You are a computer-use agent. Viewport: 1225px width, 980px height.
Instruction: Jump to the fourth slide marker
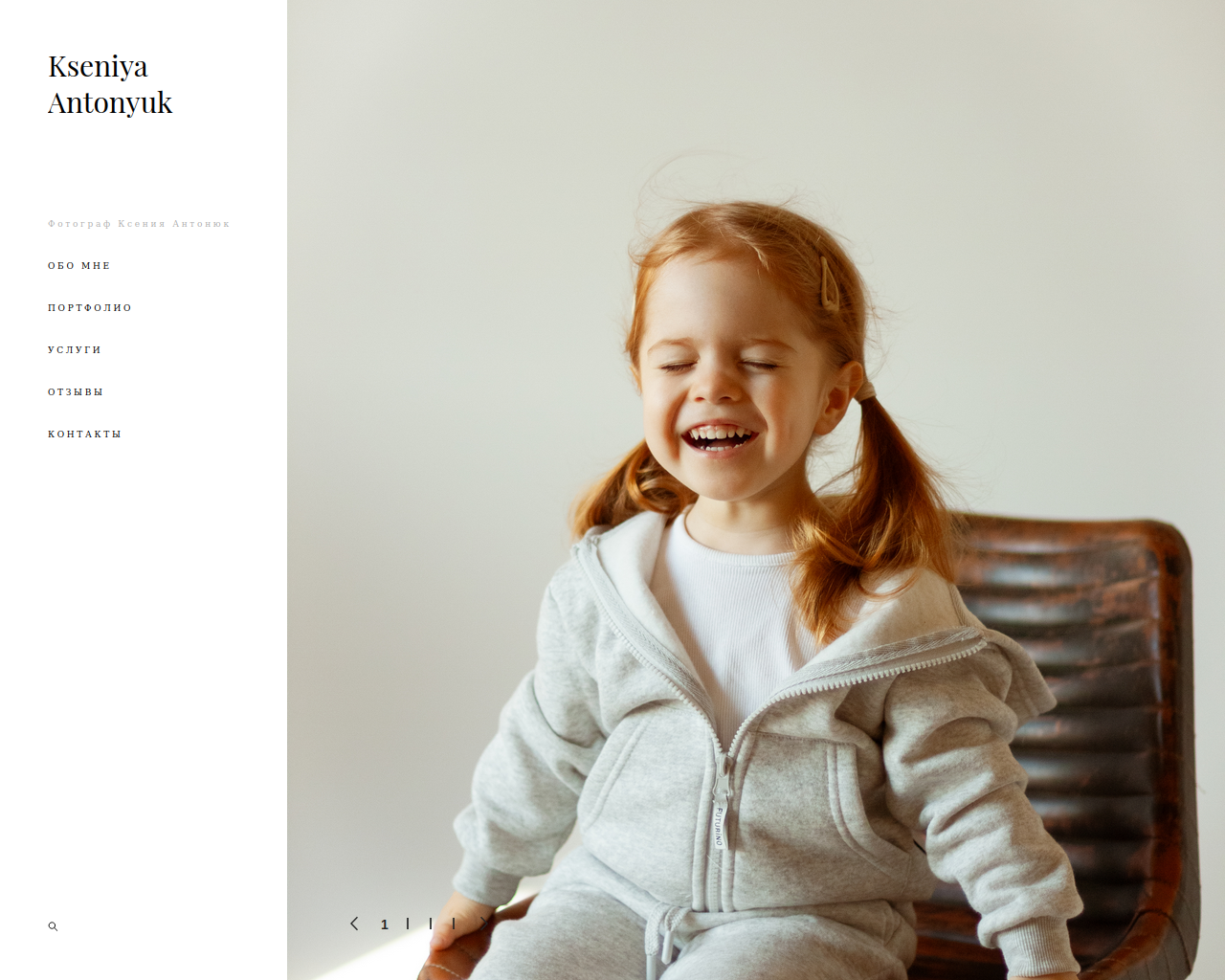(x=454, y=924)
